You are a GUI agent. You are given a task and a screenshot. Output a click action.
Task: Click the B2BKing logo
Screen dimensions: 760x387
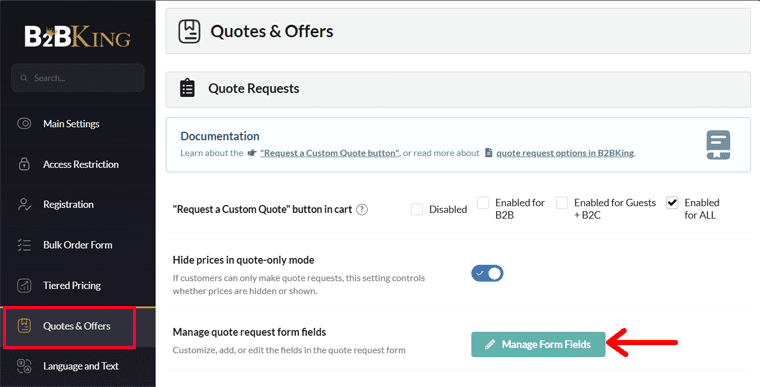[78, 36]
